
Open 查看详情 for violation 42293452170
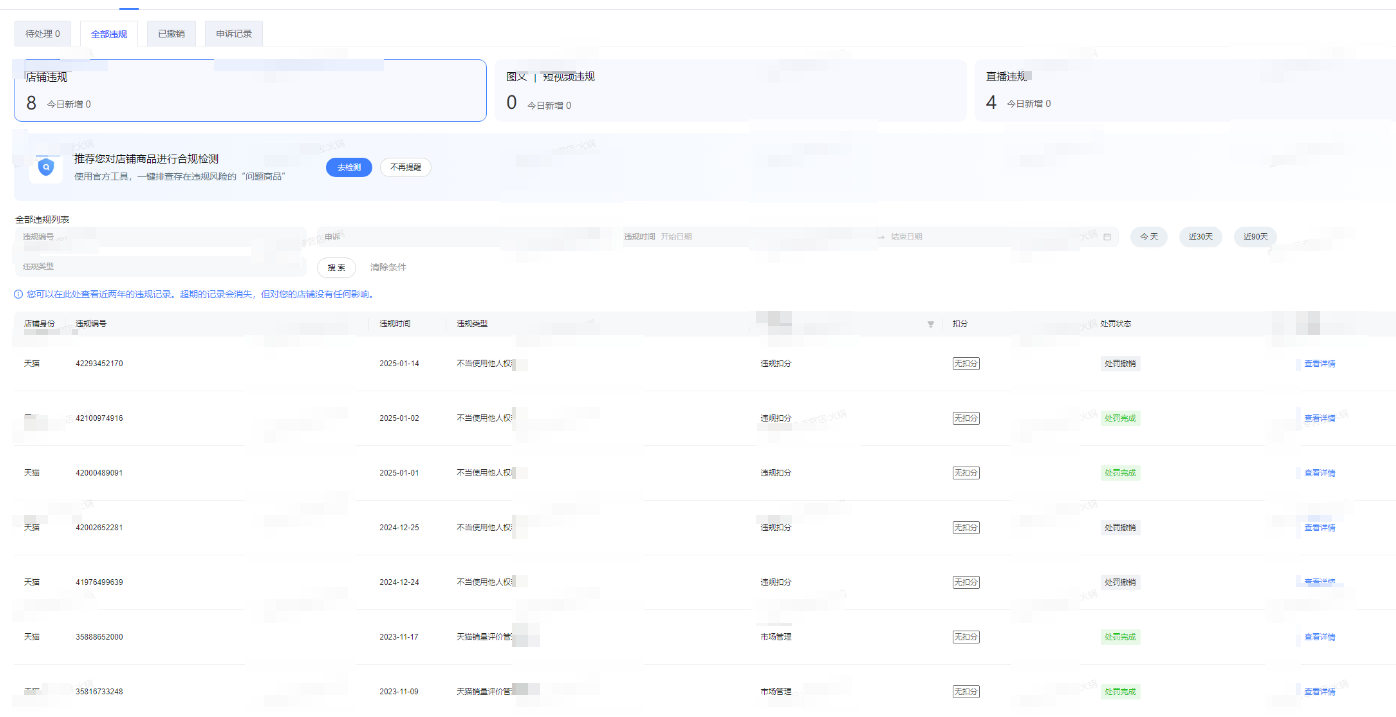1319,363
